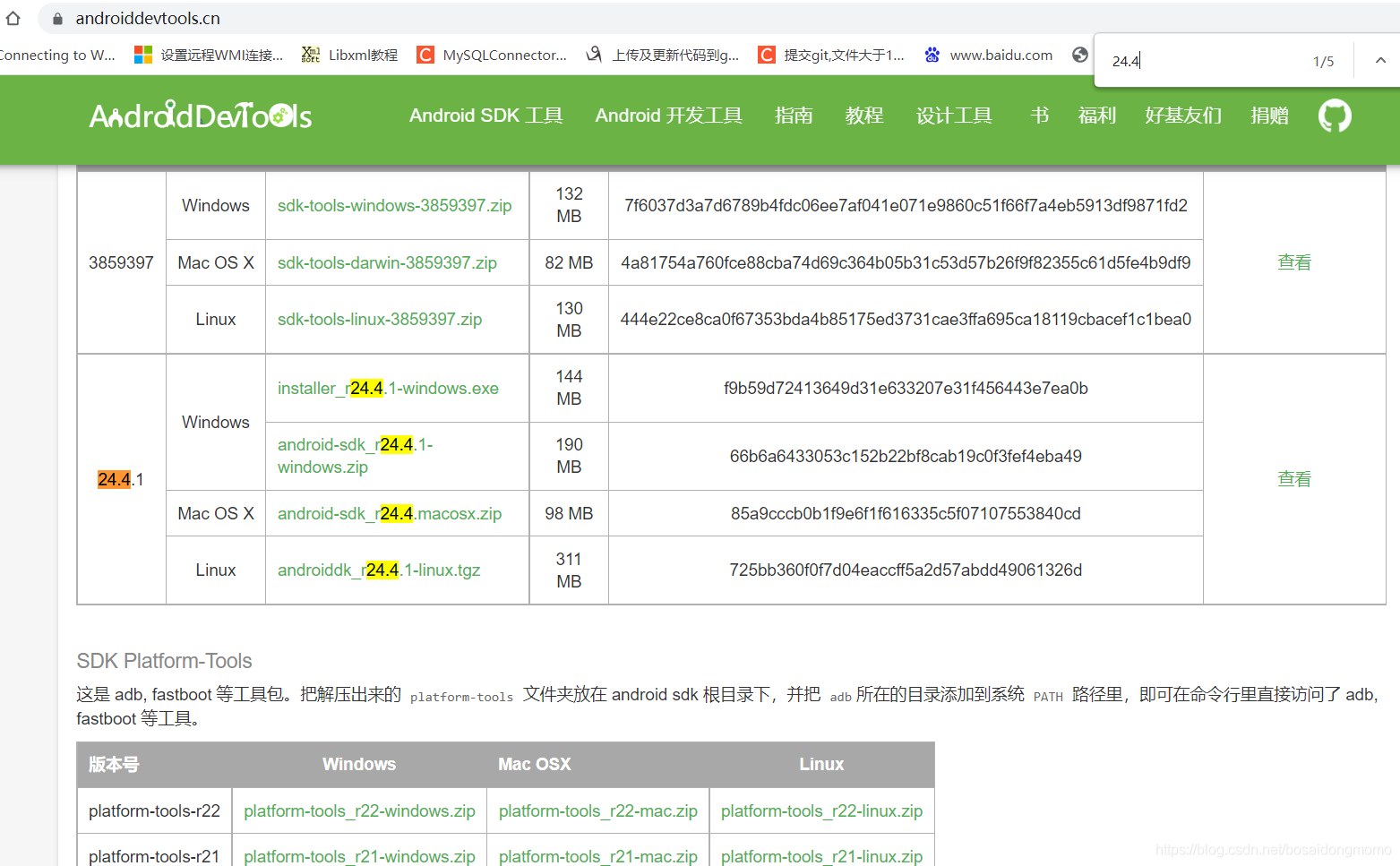Click SHA hash starting with 4a81754a76
Screen dimensions: 1400x866
tap(906, 262)
